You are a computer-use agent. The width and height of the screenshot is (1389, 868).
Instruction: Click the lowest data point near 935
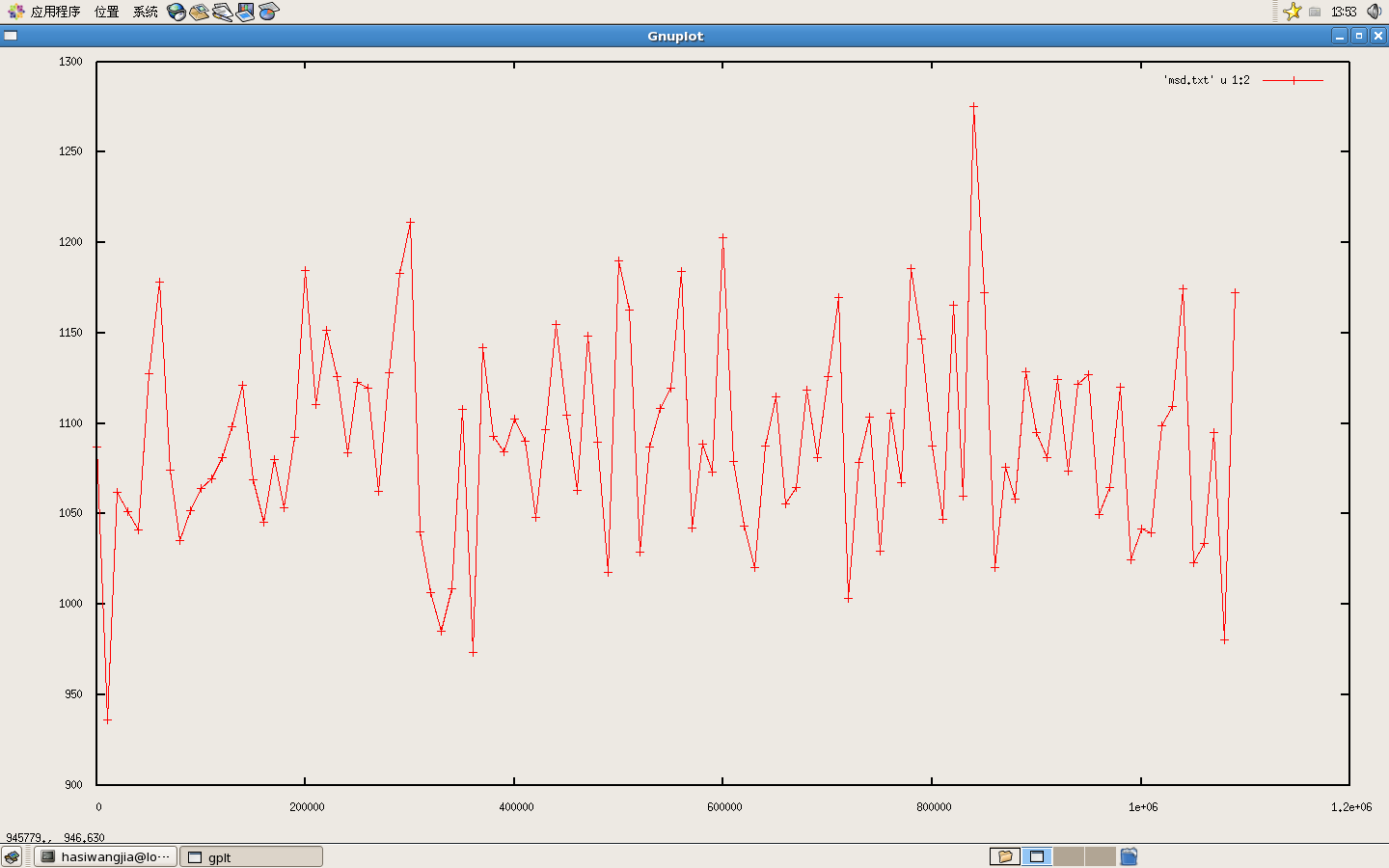[x=107, y=719]
